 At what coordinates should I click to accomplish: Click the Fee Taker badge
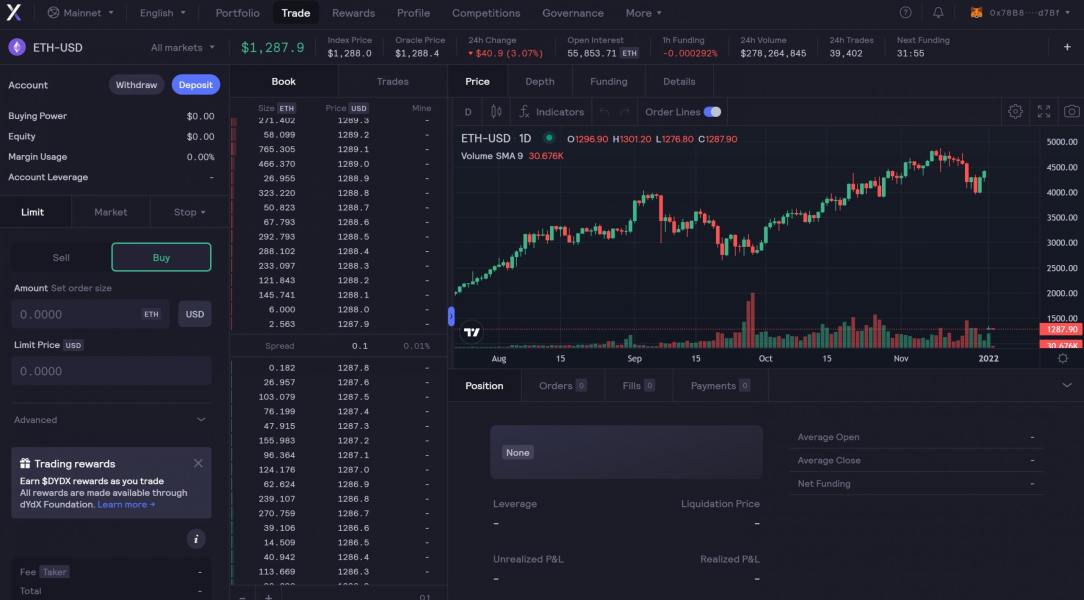pos(54,572)
